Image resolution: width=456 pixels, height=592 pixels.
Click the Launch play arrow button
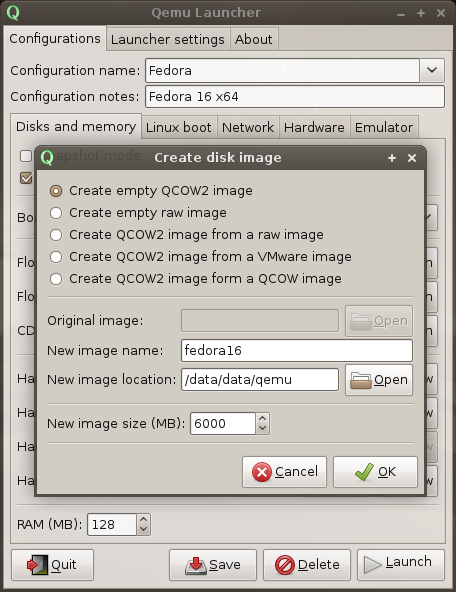[x=401, y=565]
